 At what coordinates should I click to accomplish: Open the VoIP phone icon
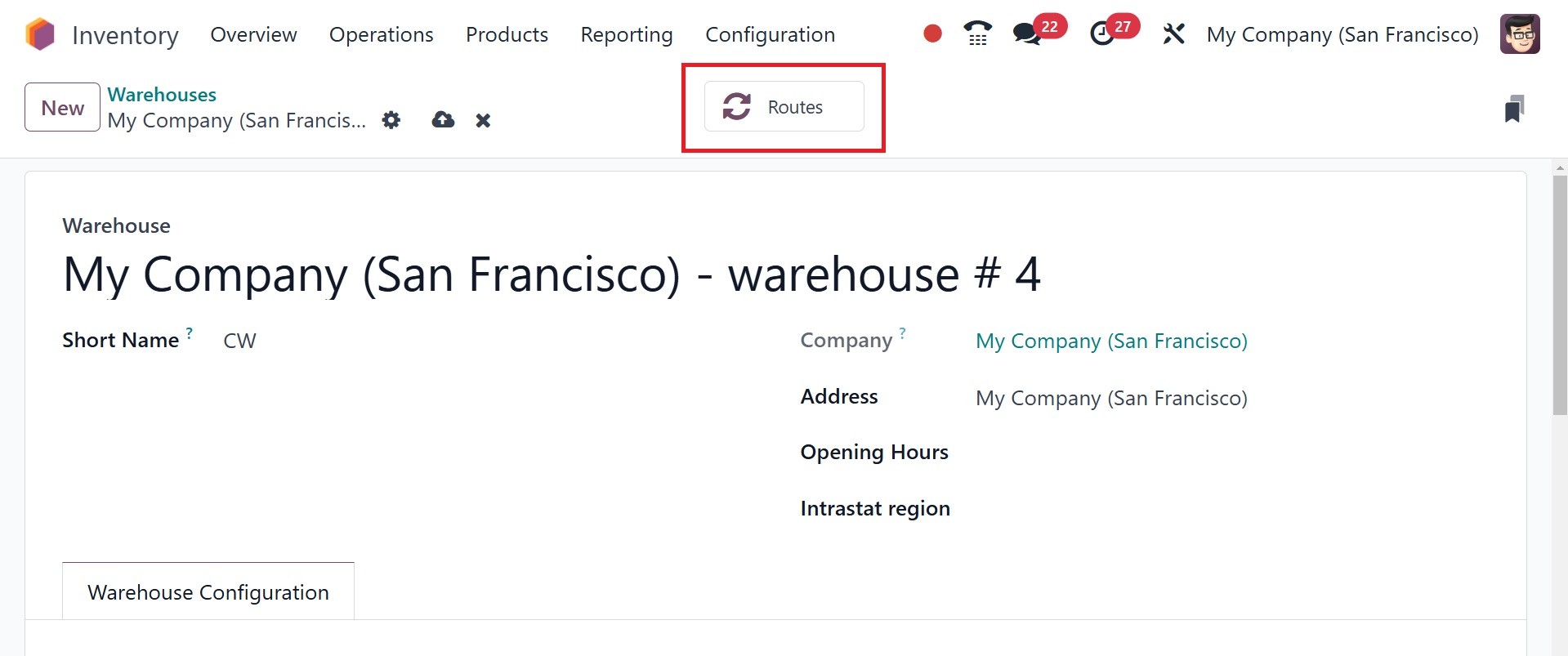tap(977, 33)
